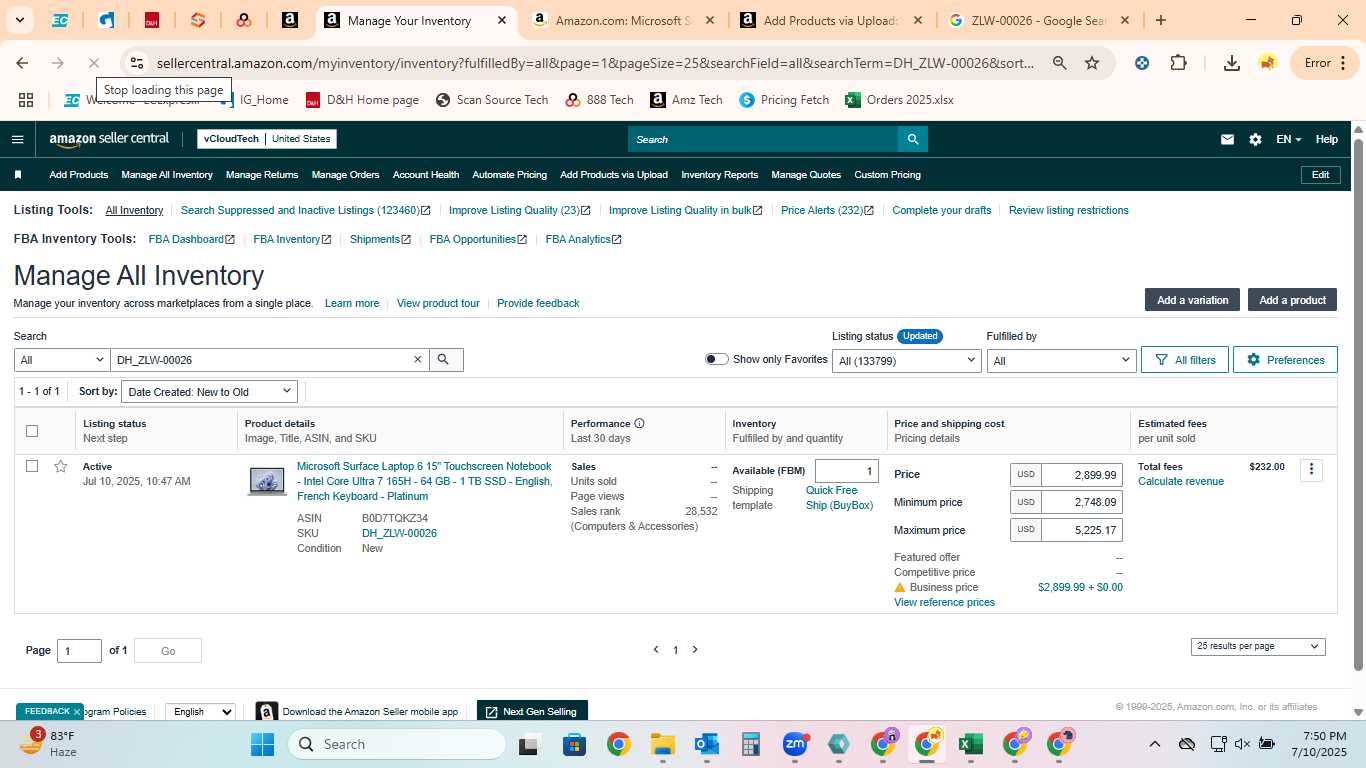Screen dimensions: 1366x768
Task: Click the Add a product button
Action: (x=1292, y=300)
